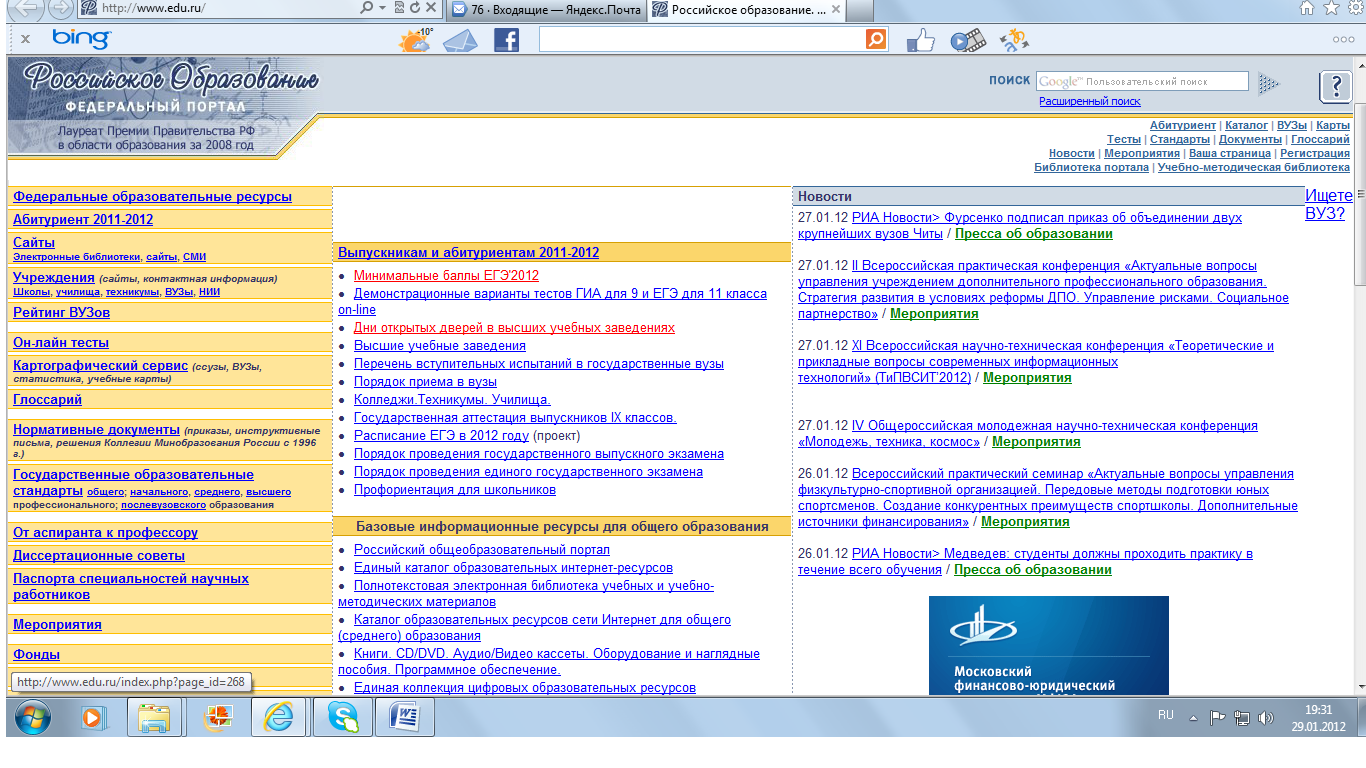
Task: Switch to the Яндекс.Почта tab
Action: pos(546,9)
